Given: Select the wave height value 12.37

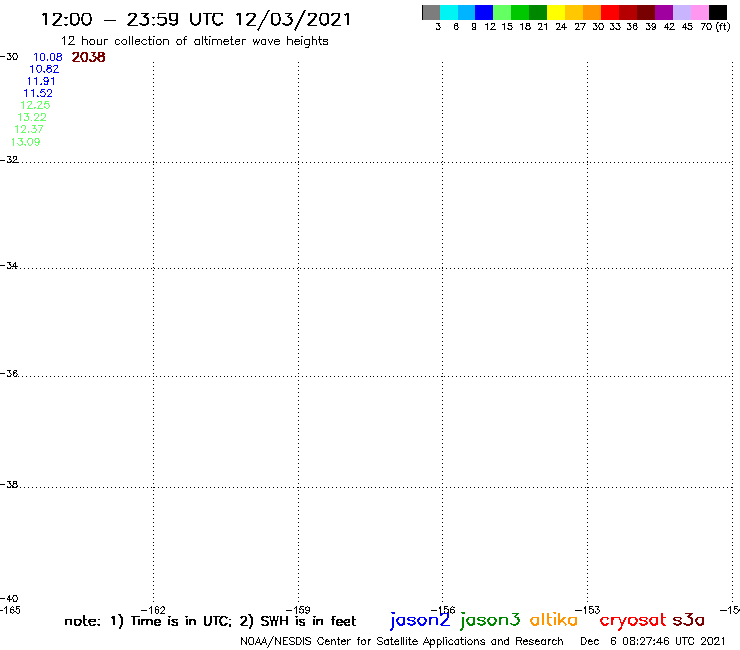Looking at the screenshot, I should click(29, 129).
